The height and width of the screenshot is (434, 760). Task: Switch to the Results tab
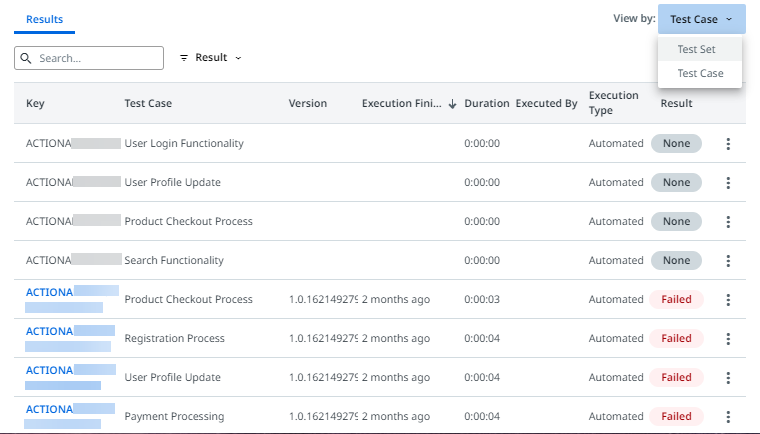tap(44, 19)
